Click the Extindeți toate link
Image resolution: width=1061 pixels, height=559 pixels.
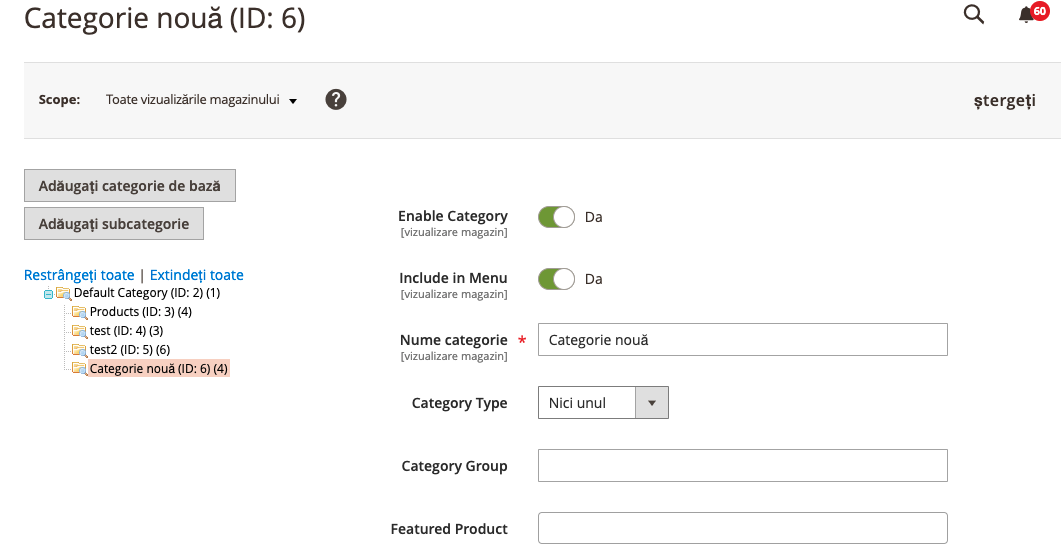[x=196, y=275]
